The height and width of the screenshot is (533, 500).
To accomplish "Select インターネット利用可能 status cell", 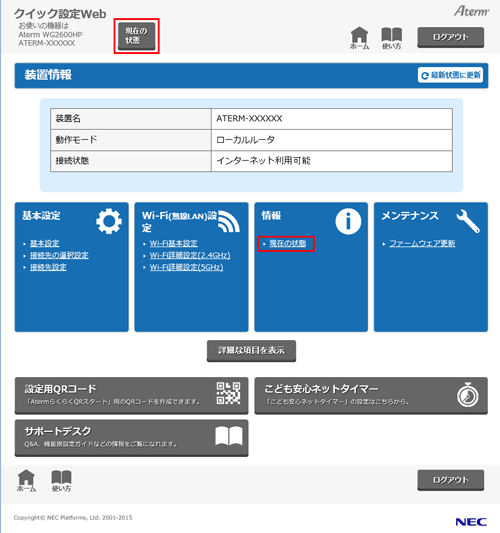I will [331, 161].
